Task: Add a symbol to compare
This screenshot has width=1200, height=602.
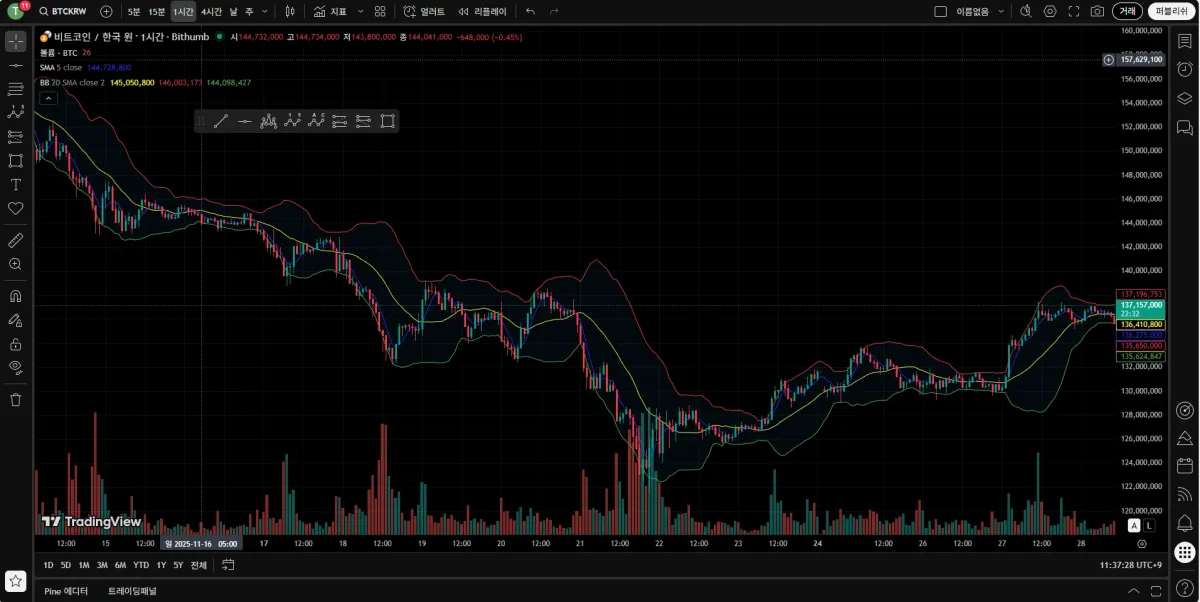Action: pos(106,11)
